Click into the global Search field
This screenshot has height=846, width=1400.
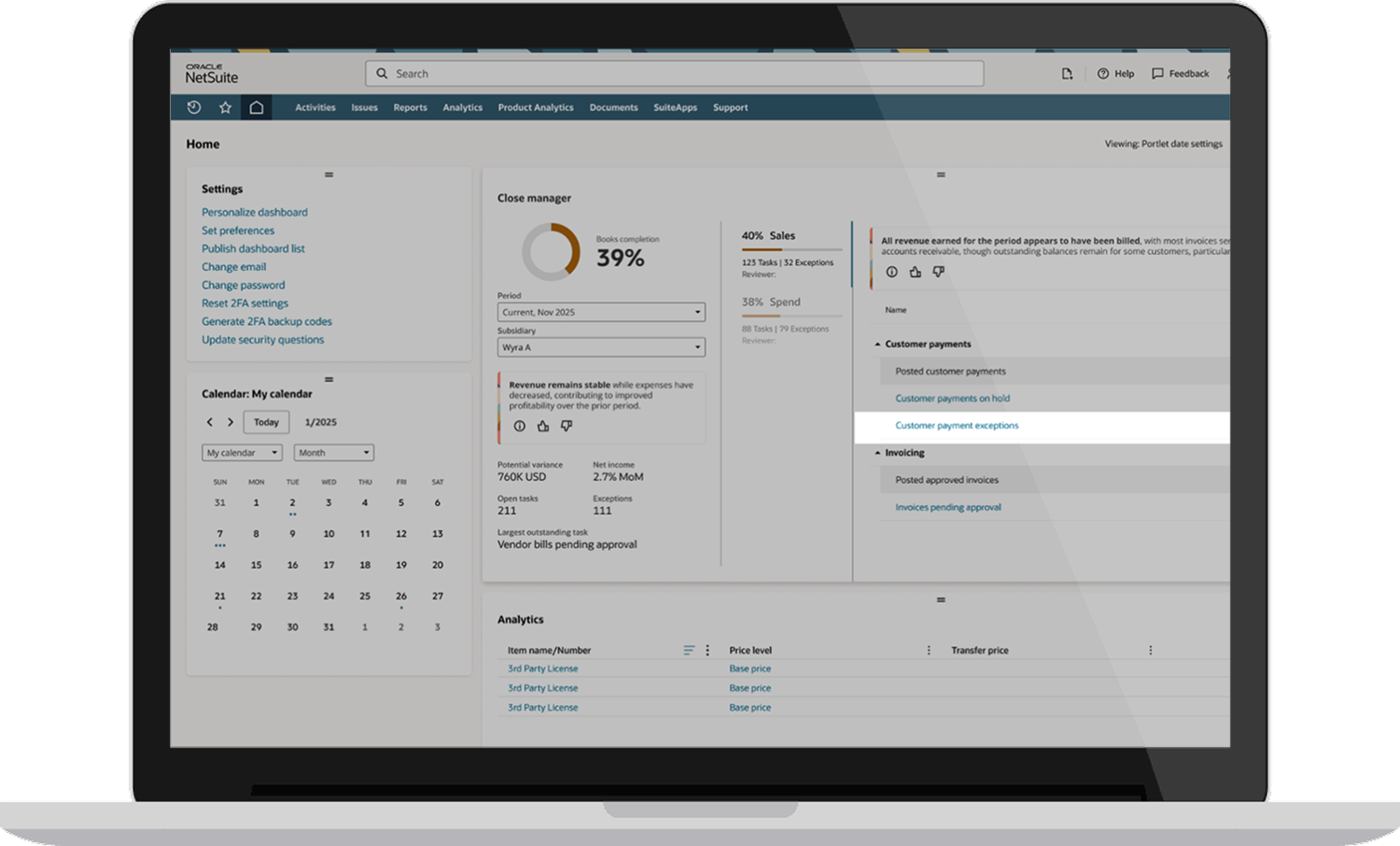674,74
